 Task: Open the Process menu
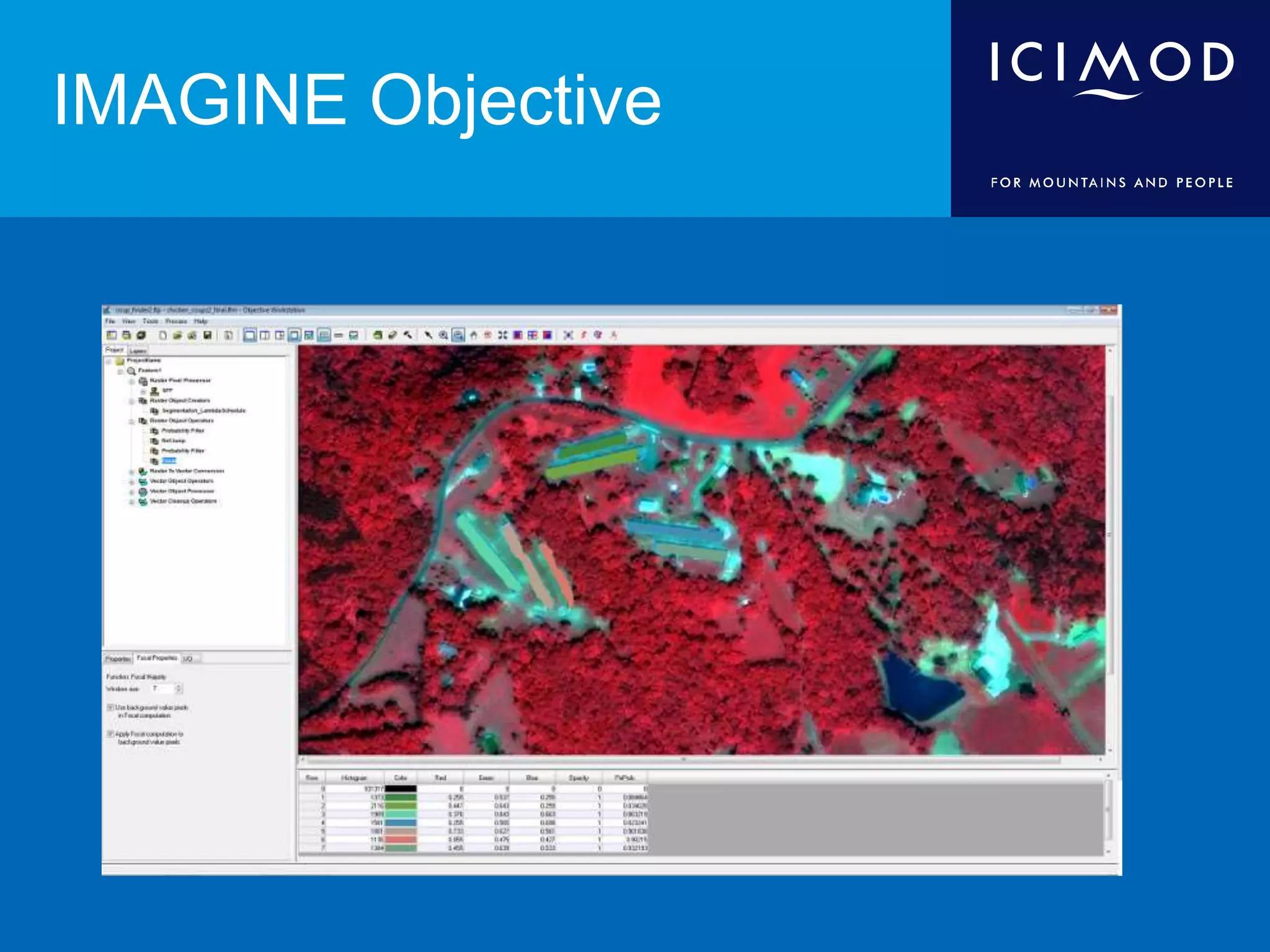tap(176, 321)
